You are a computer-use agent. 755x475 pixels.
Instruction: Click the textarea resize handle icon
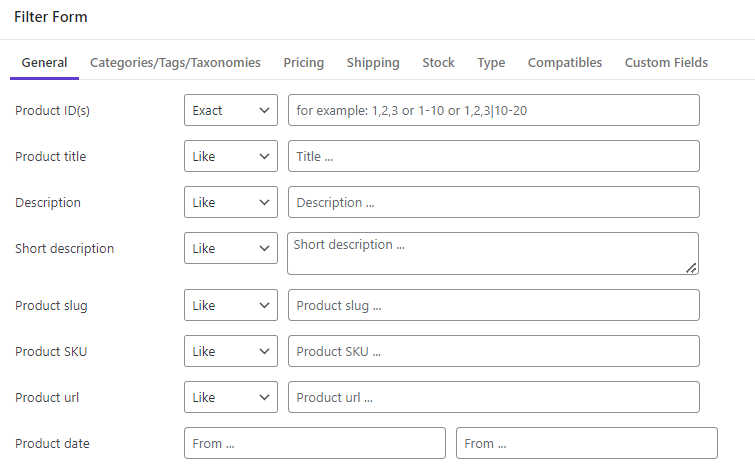(x=691, y=268)
